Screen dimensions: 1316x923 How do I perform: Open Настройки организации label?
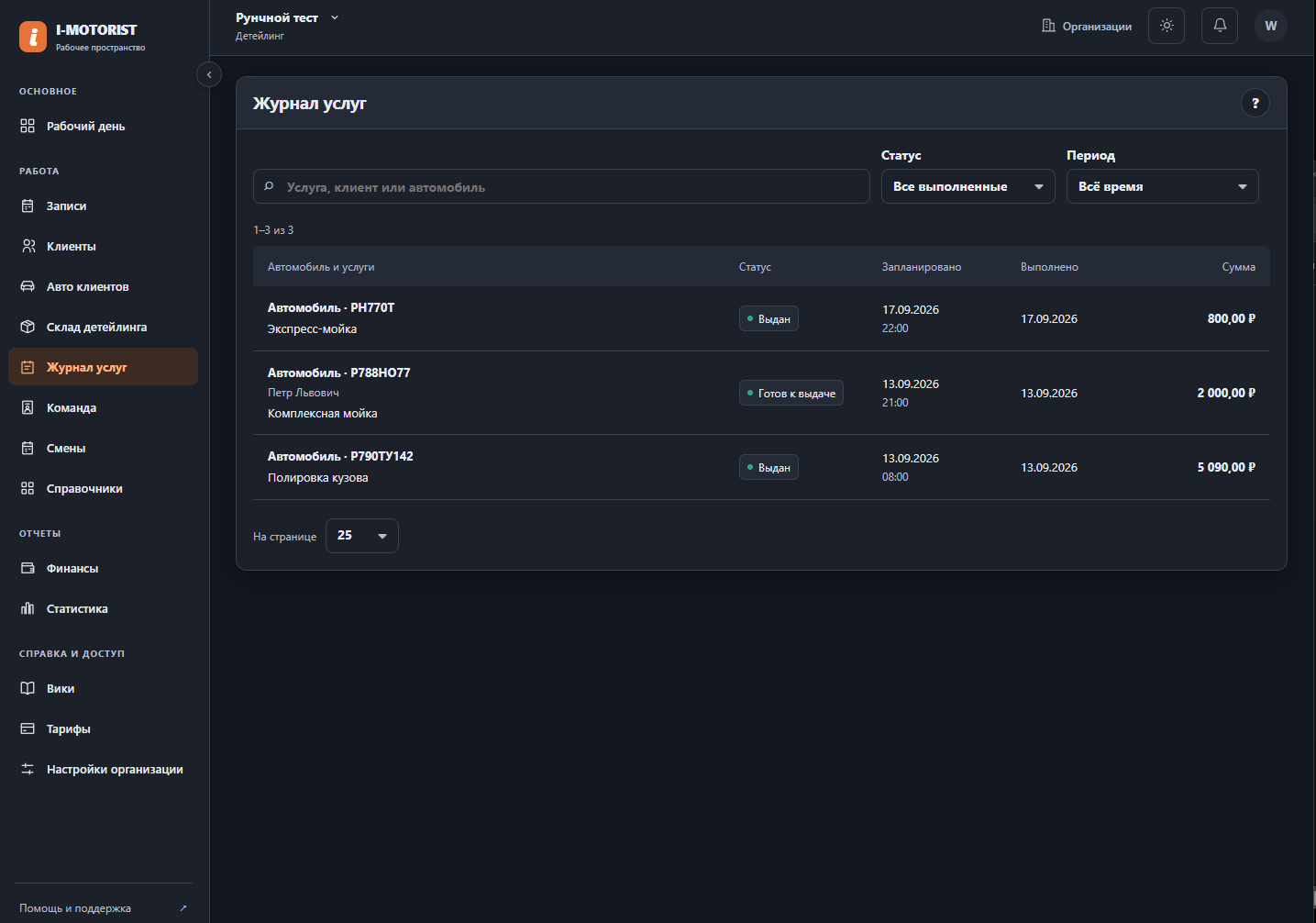click(115, 770)
